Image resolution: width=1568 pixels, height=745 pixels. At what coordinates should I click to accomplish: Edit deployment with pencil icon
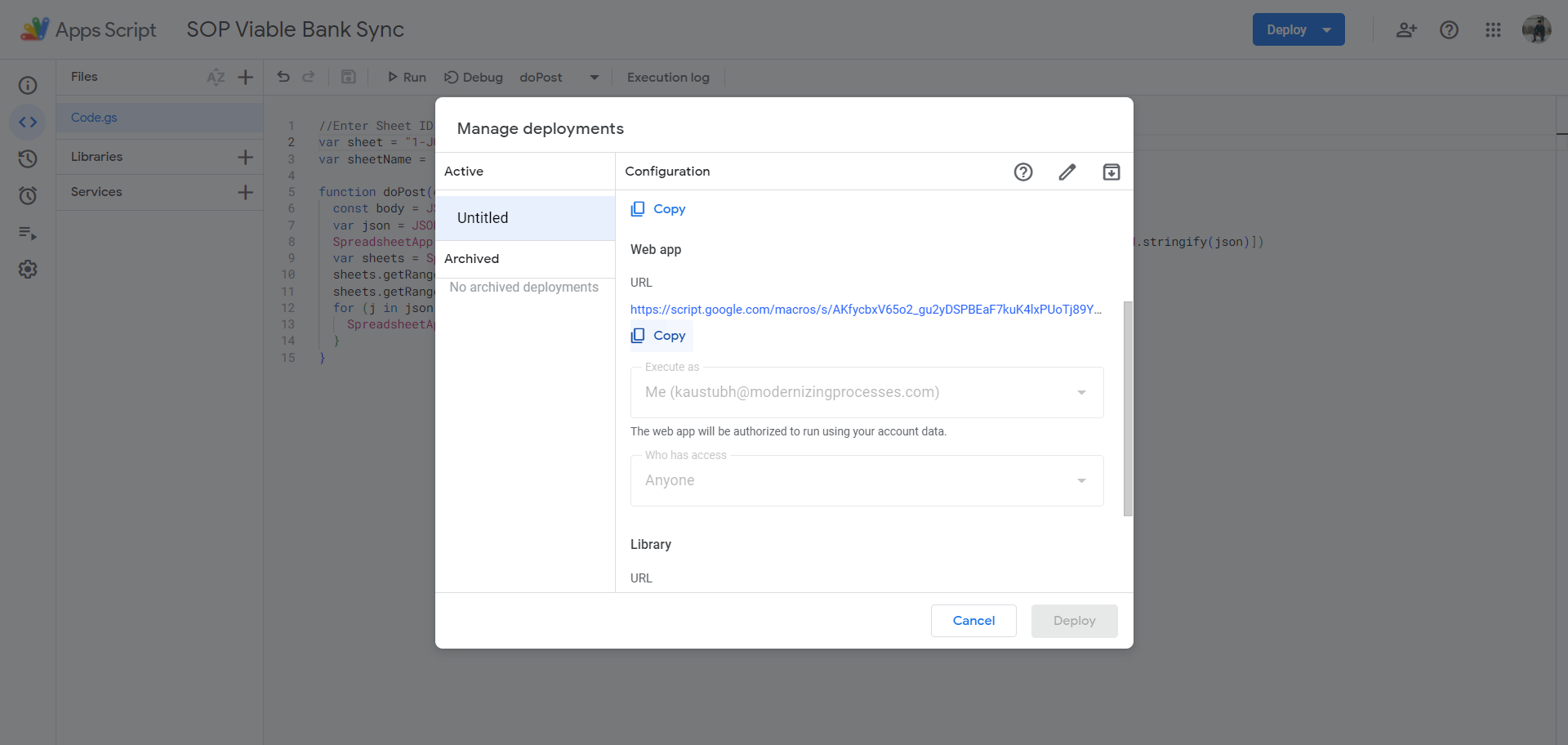point(1067,172)
